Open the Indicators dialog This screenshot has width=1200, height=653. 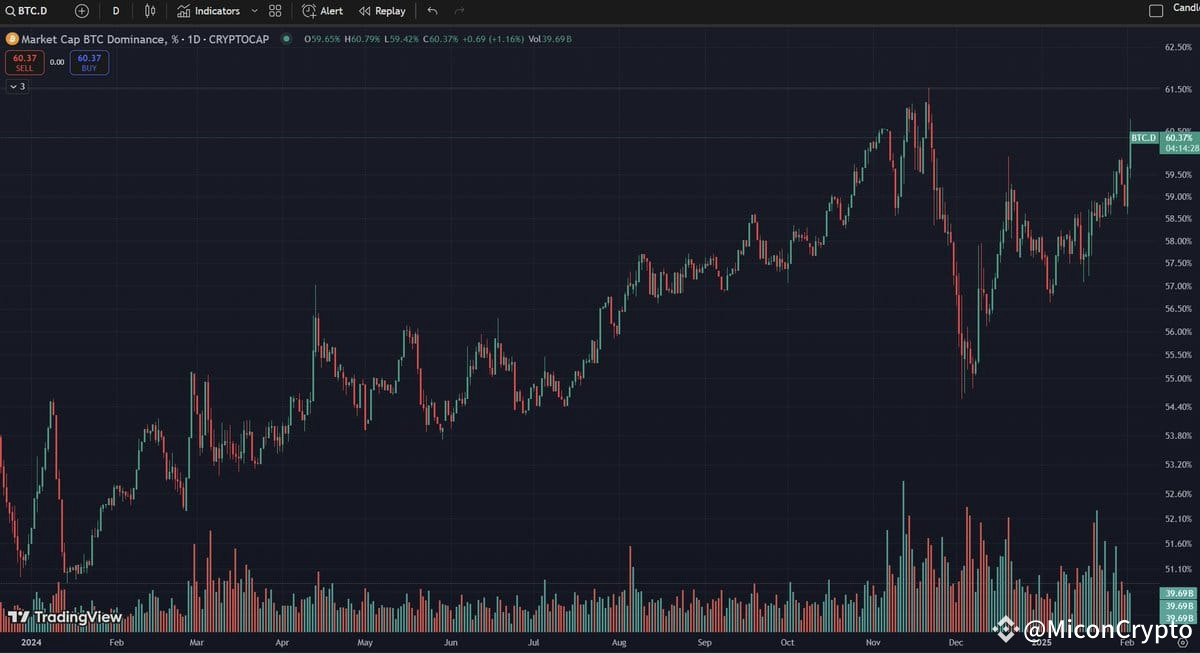(208, 11)
